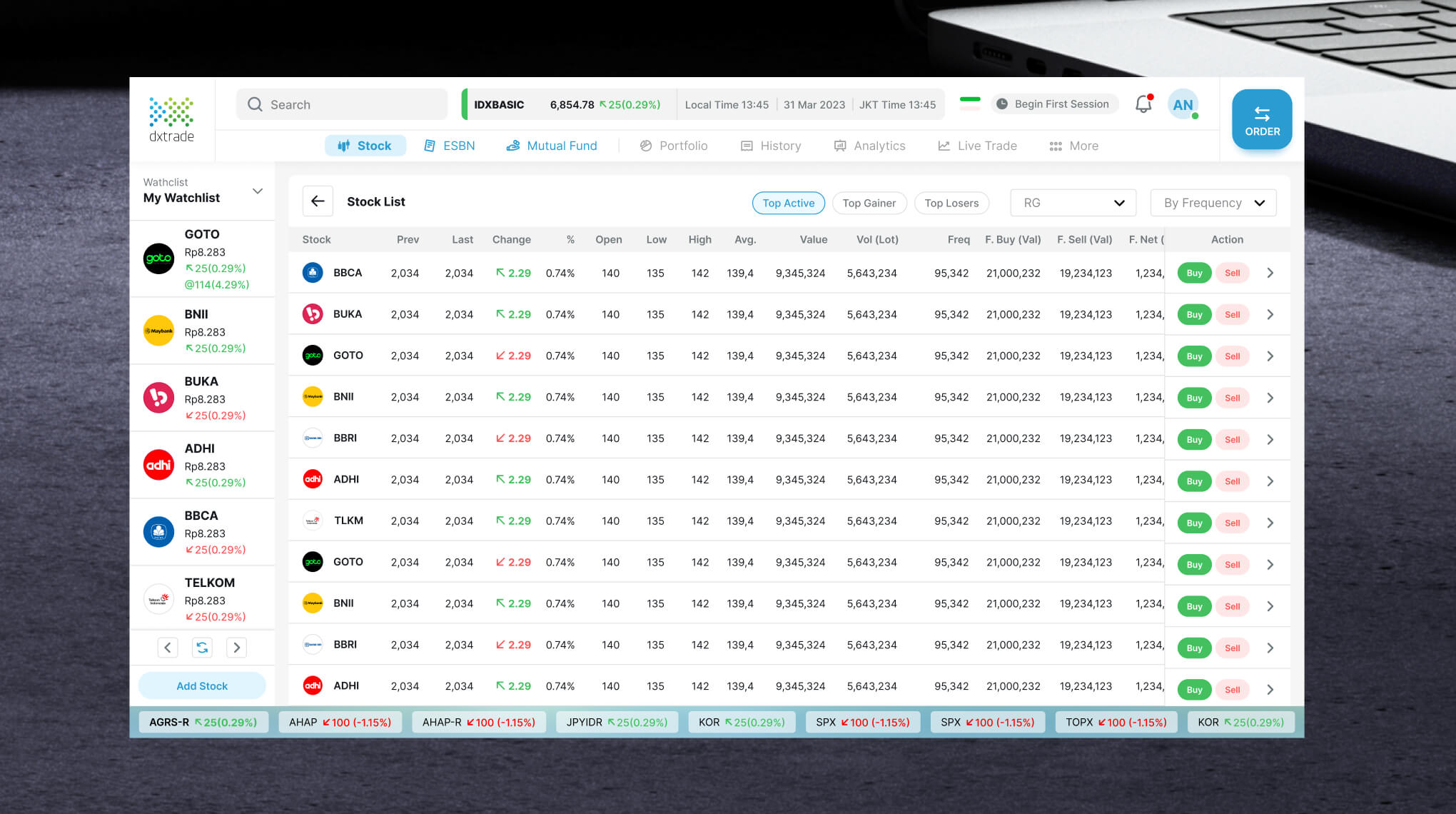
Task: Click the BBCA icon in first table row
Action: (313, 273)
